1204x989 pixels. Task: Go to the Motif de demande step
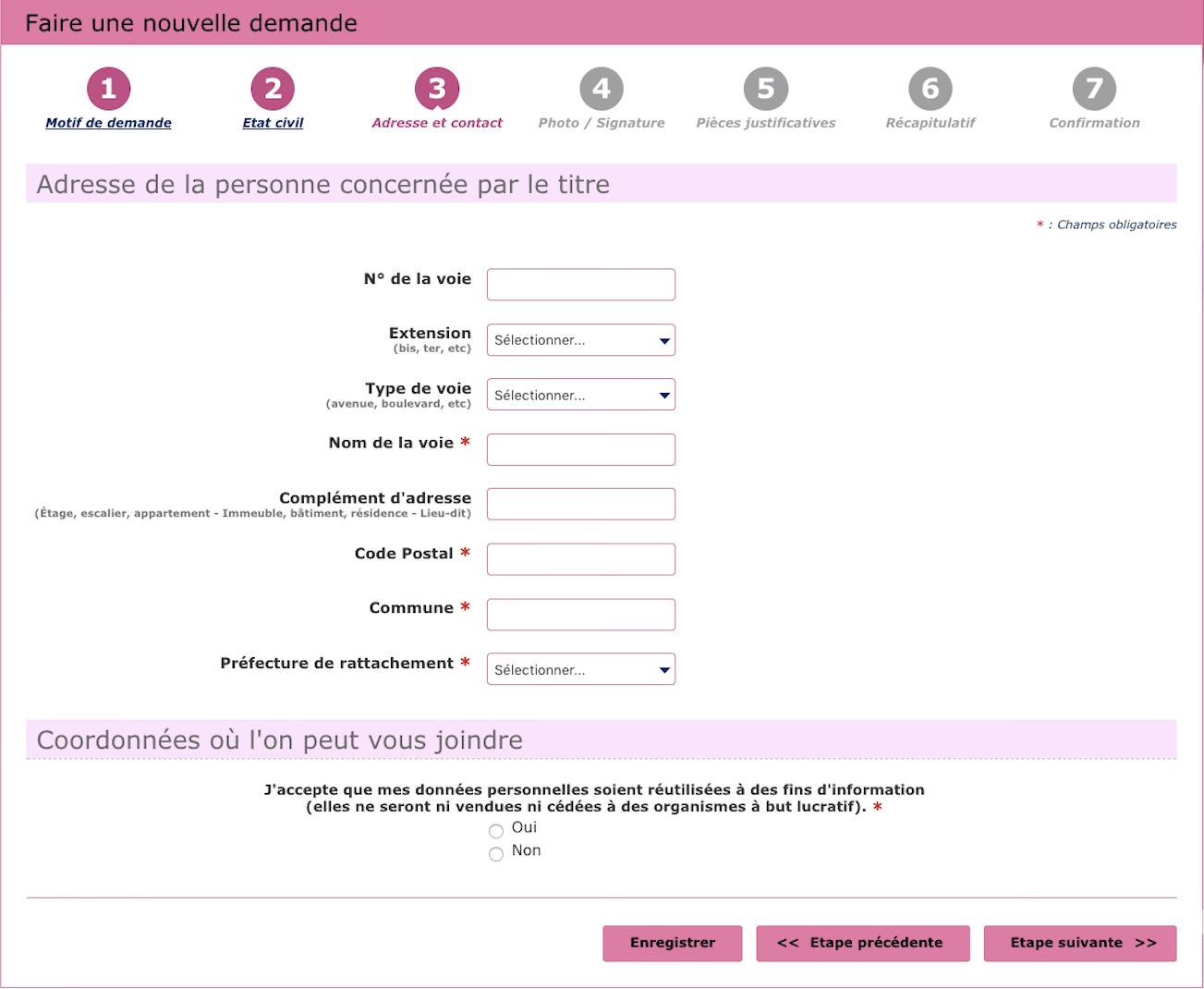coord(108,122)
